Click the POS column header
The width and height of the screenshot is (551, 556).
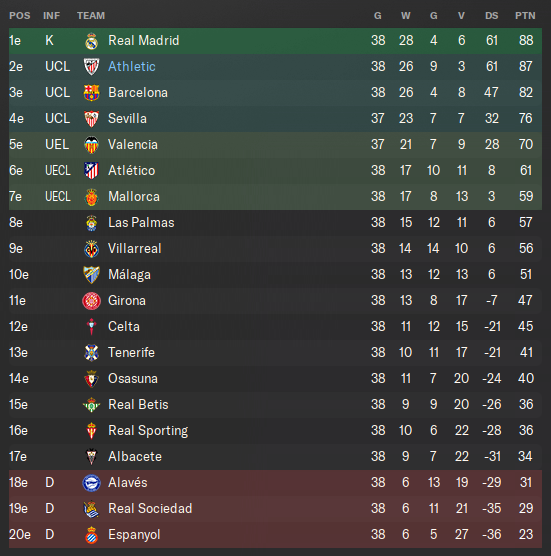pyautogui.click(x=20, y=16)
